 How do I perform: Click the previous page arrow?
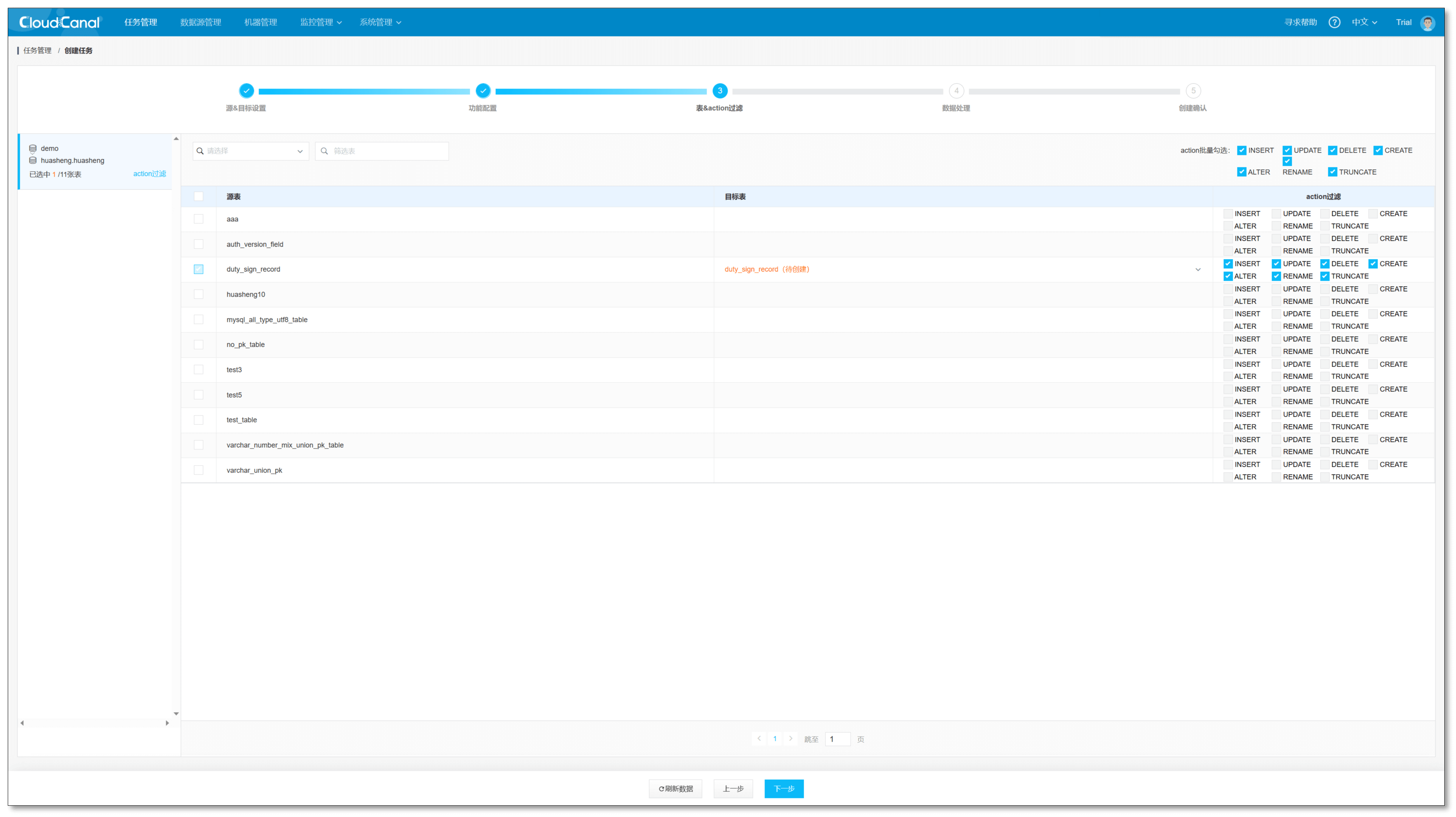pyautogui.click(x=759, y=739)
